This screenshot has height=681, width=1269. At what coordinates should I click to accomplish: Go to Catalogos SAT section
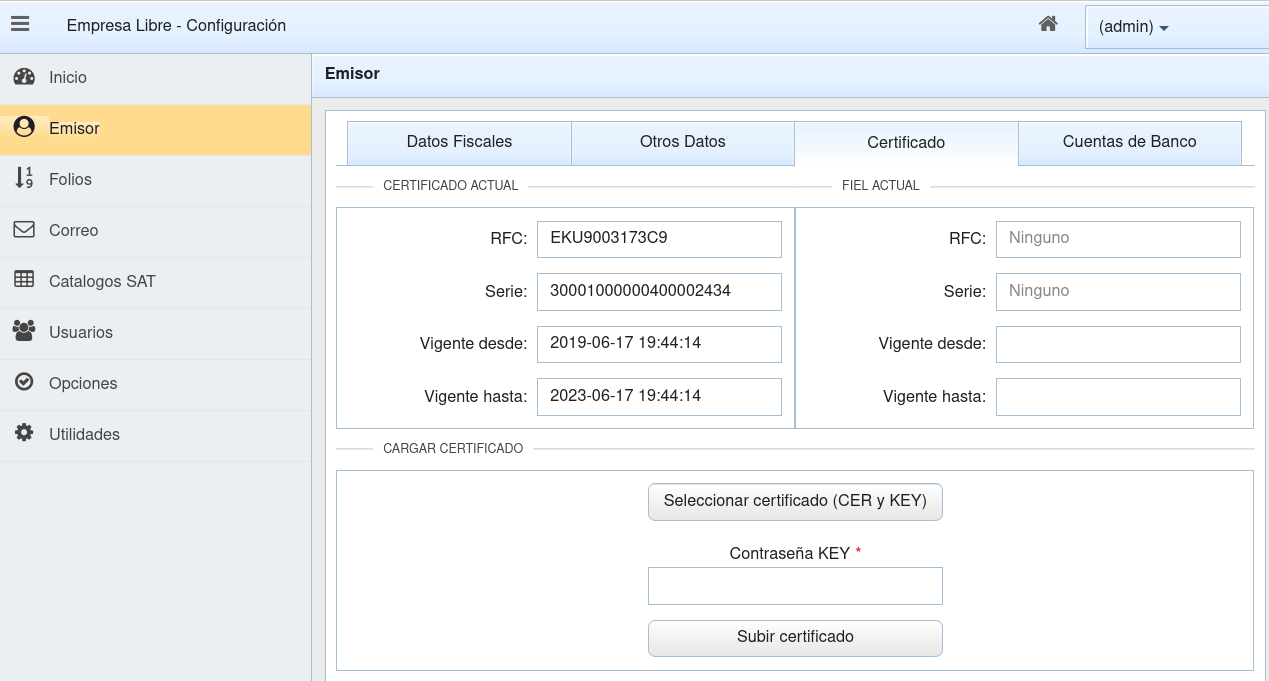pos(155,282)
